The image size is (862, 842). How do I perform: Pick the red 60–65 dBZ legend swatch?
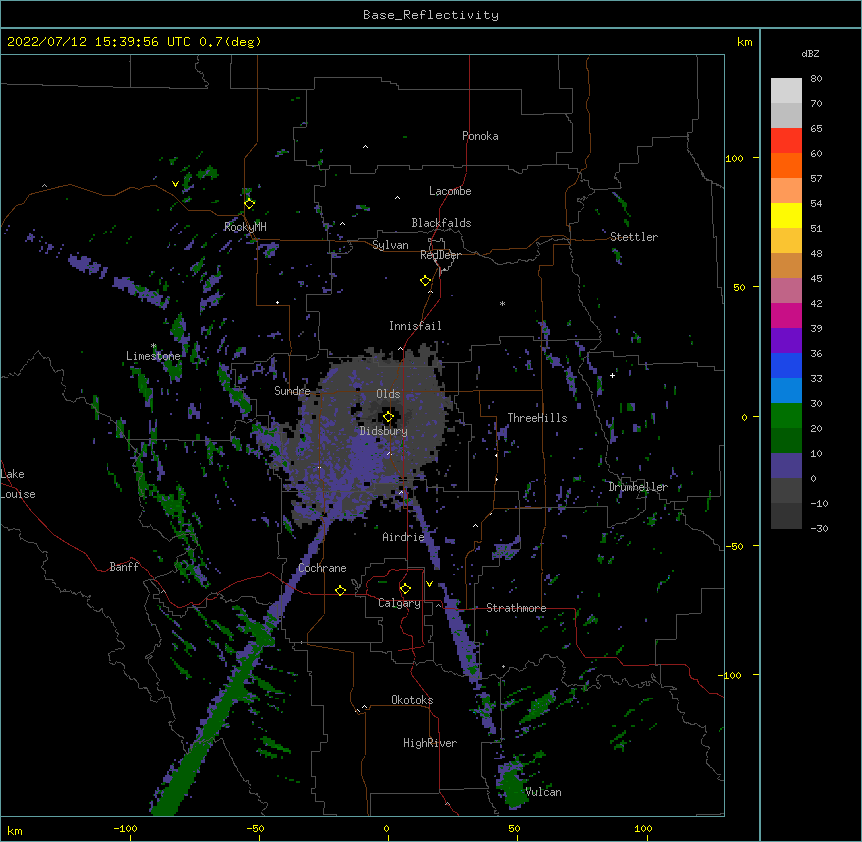click(786, 141)
